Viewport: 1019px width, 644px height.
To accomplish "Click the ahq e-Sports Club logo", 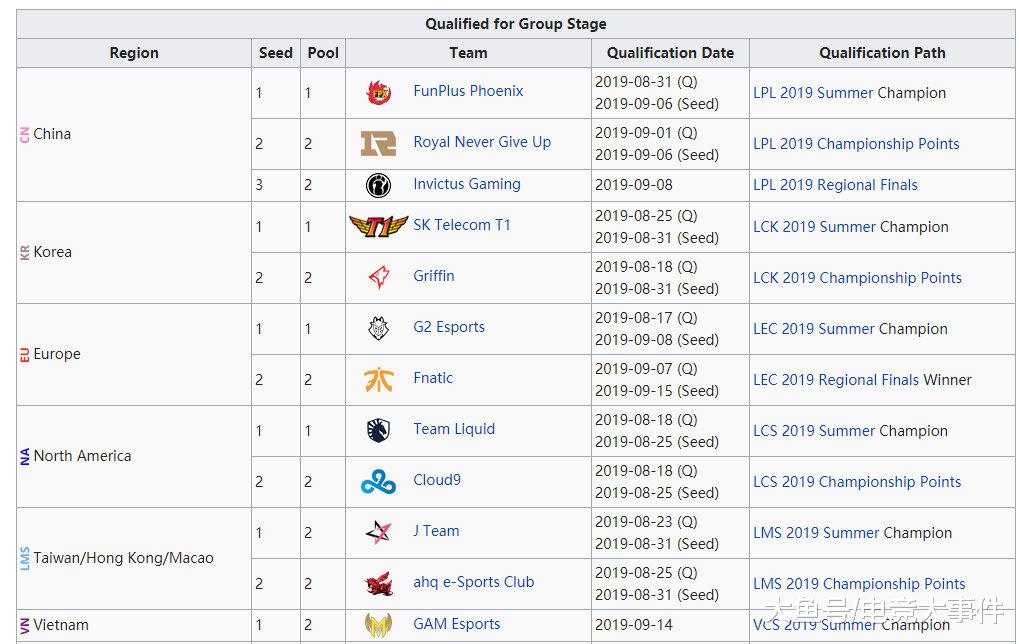I will pos(378,584).
